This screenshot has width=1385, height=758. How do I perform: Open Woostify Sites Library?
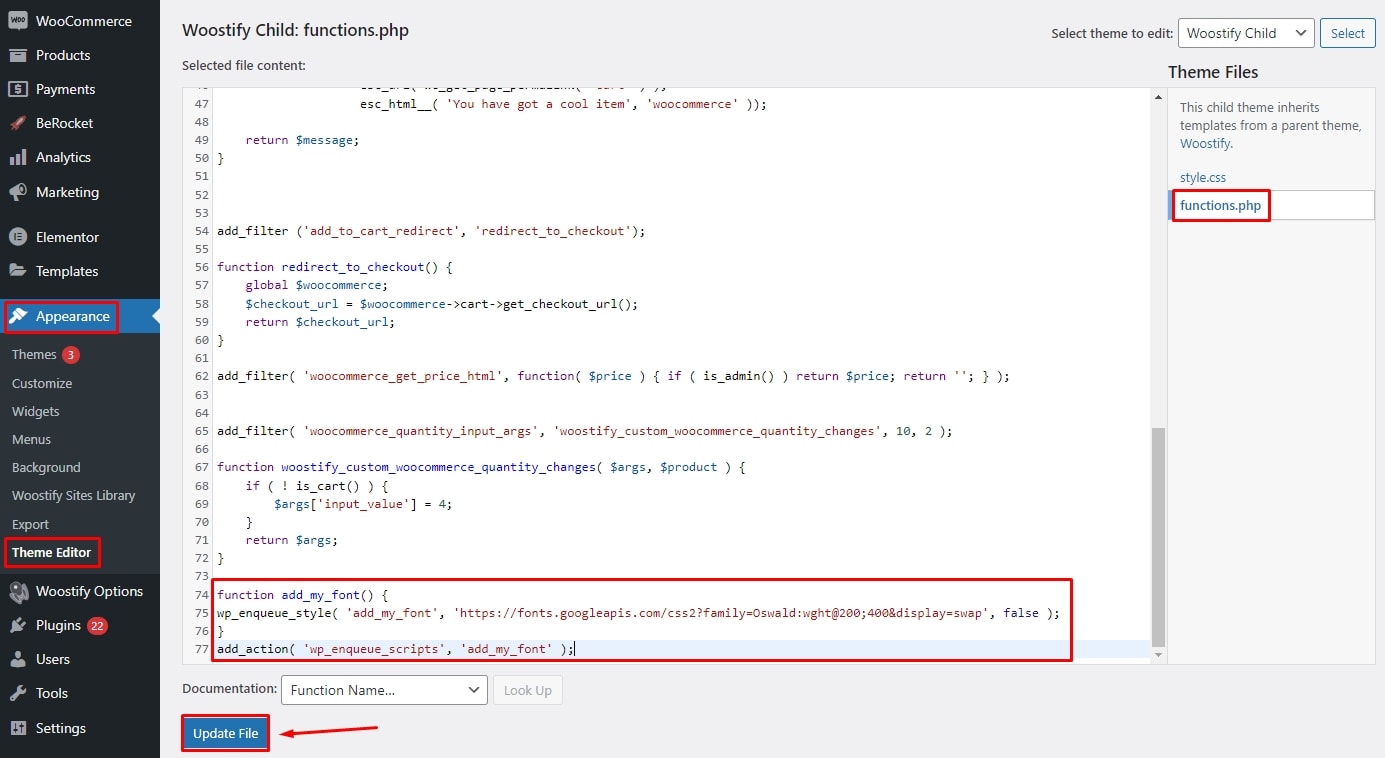point(73,495)
